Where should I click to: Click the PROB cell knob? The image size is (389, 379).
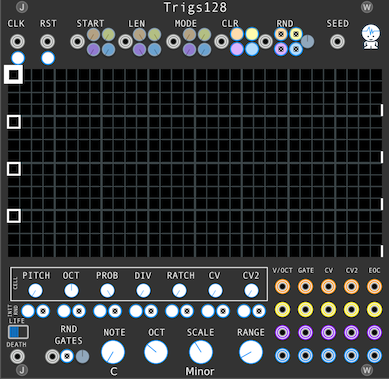pos(107,291)
